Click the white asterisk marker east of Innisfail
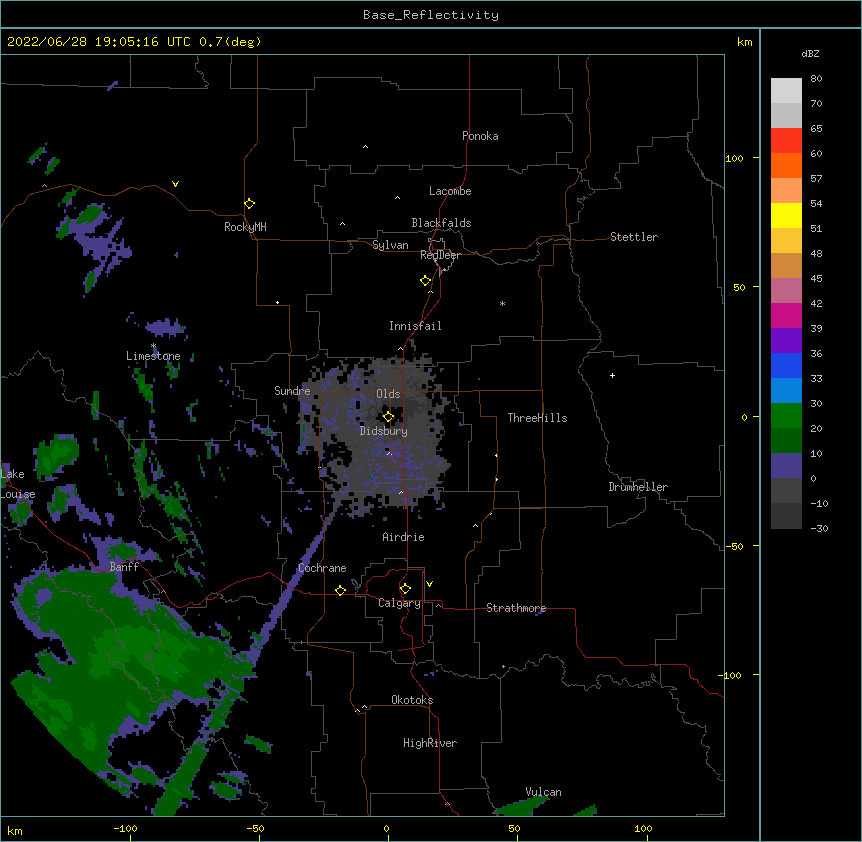This screenshot has width=862, height=842. (502, 303)
